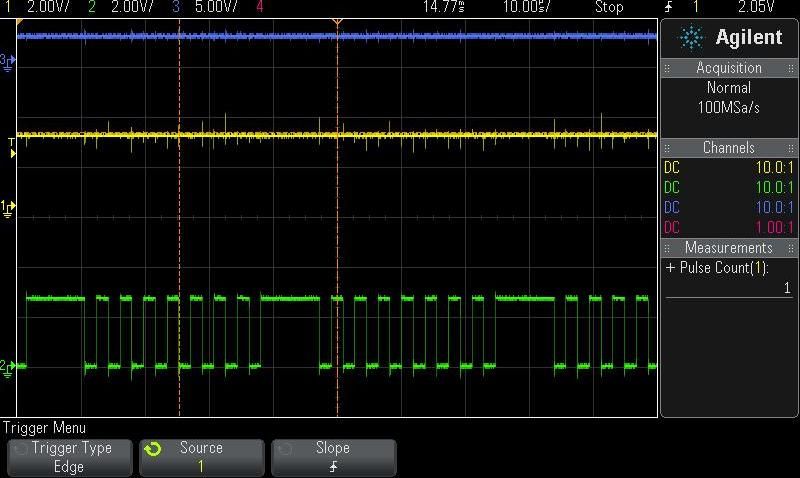Click the grip dots right of Acquisition
Viewport: 800px width, 478px height.
791,68
